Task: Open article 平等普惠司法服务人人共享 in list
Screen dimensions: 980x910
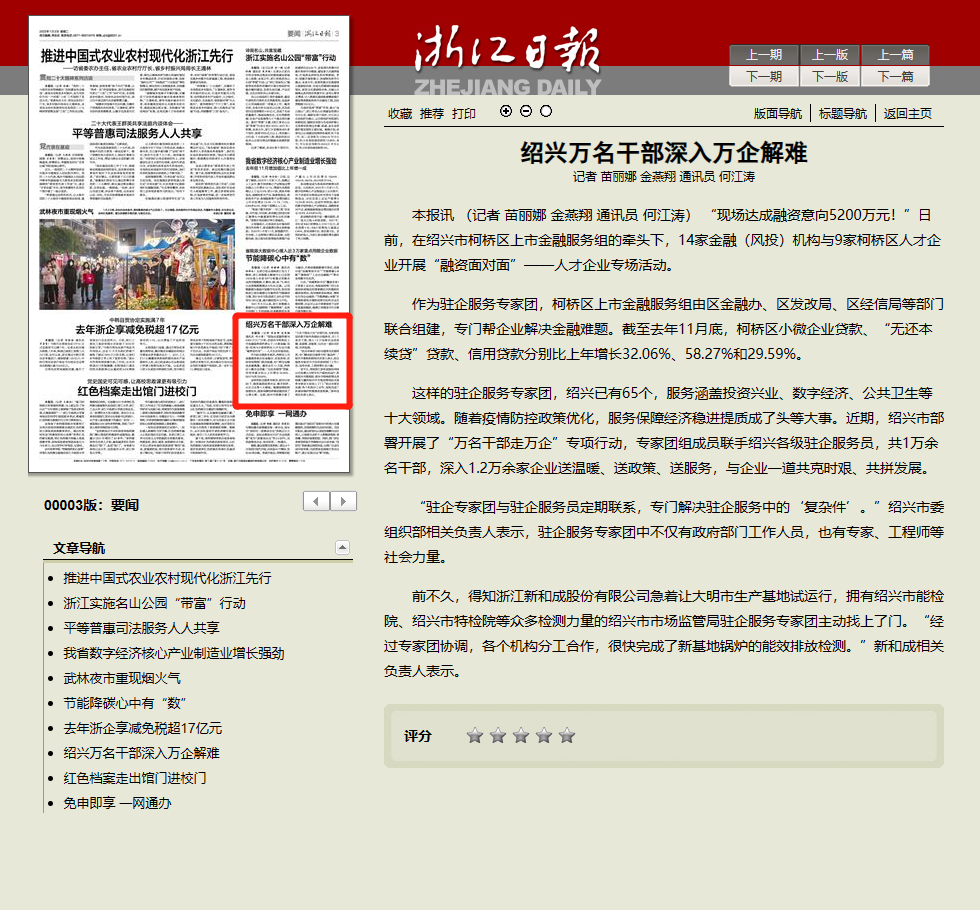Action: click(141, 628)
